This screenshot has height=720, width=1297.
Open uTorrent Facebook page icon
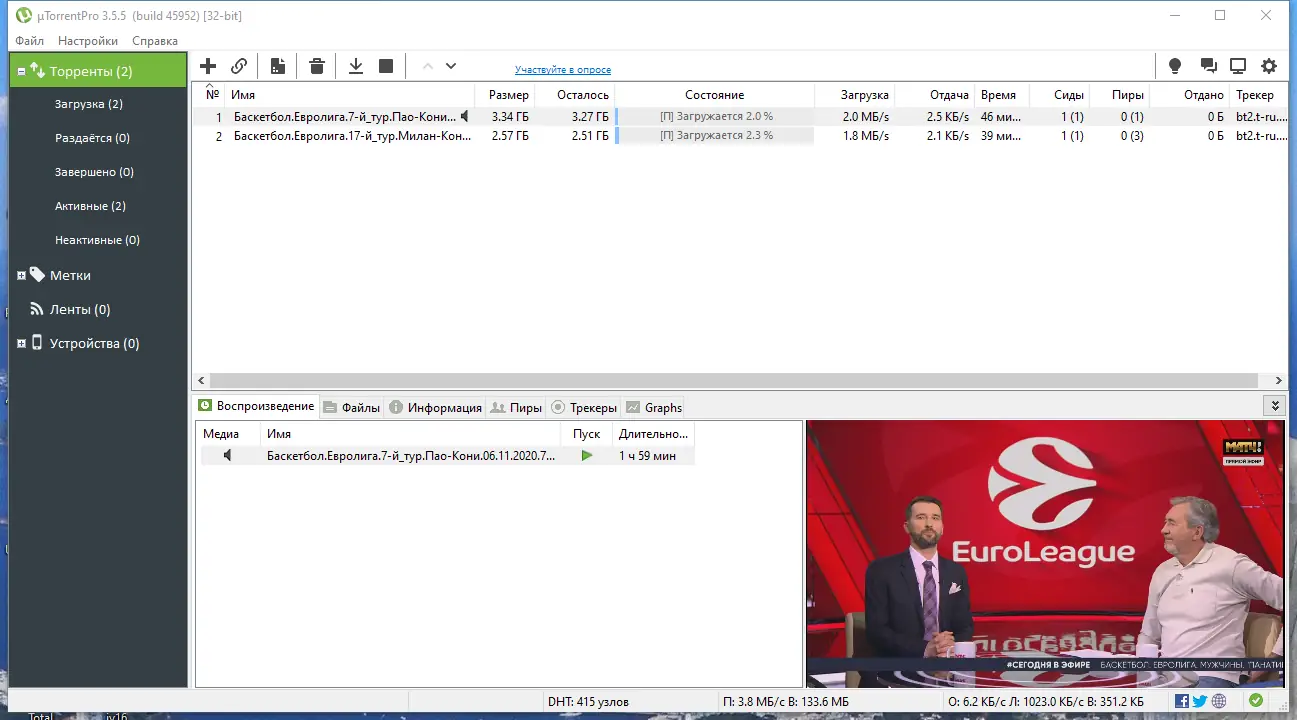click(x=1181, y=701)
